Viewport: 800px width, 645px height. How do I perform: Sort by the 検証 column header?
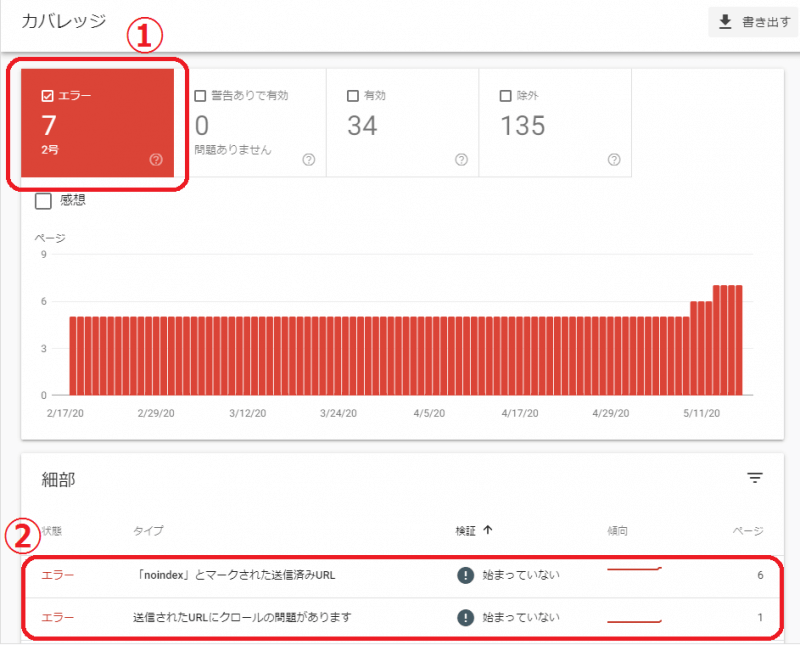click(465, 531)
